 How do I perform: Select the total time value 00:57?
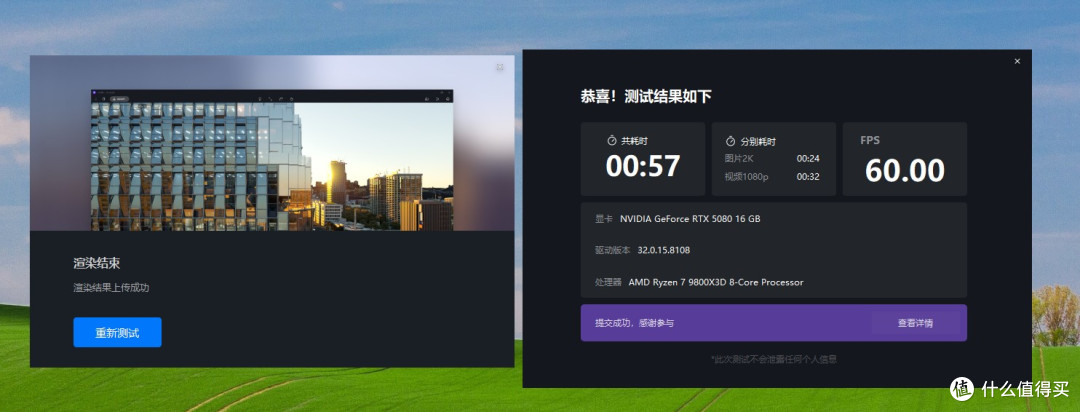(x=643, y=166)
